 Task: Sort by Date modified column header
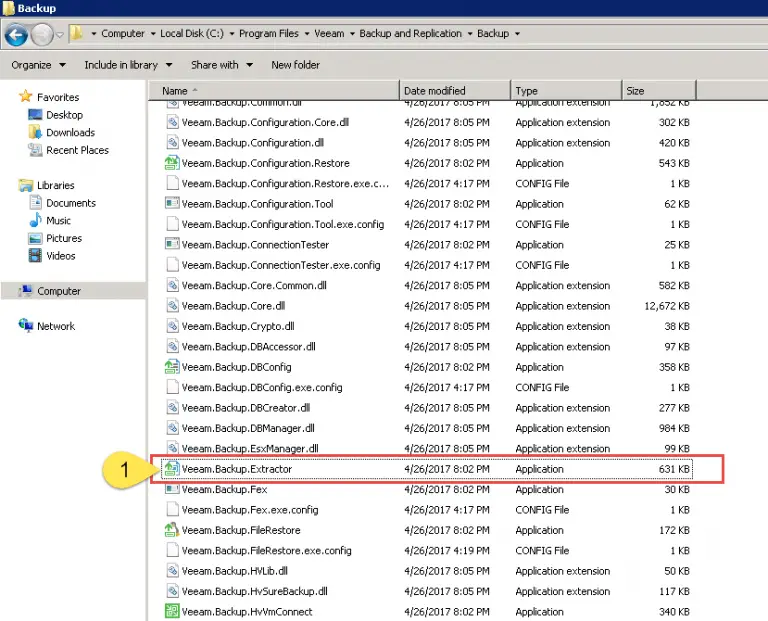[455, 91]
